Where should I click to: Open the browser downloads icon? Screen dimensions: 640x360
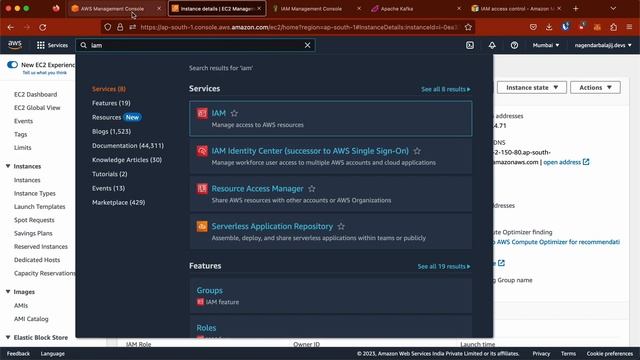(x=549, y=27)
